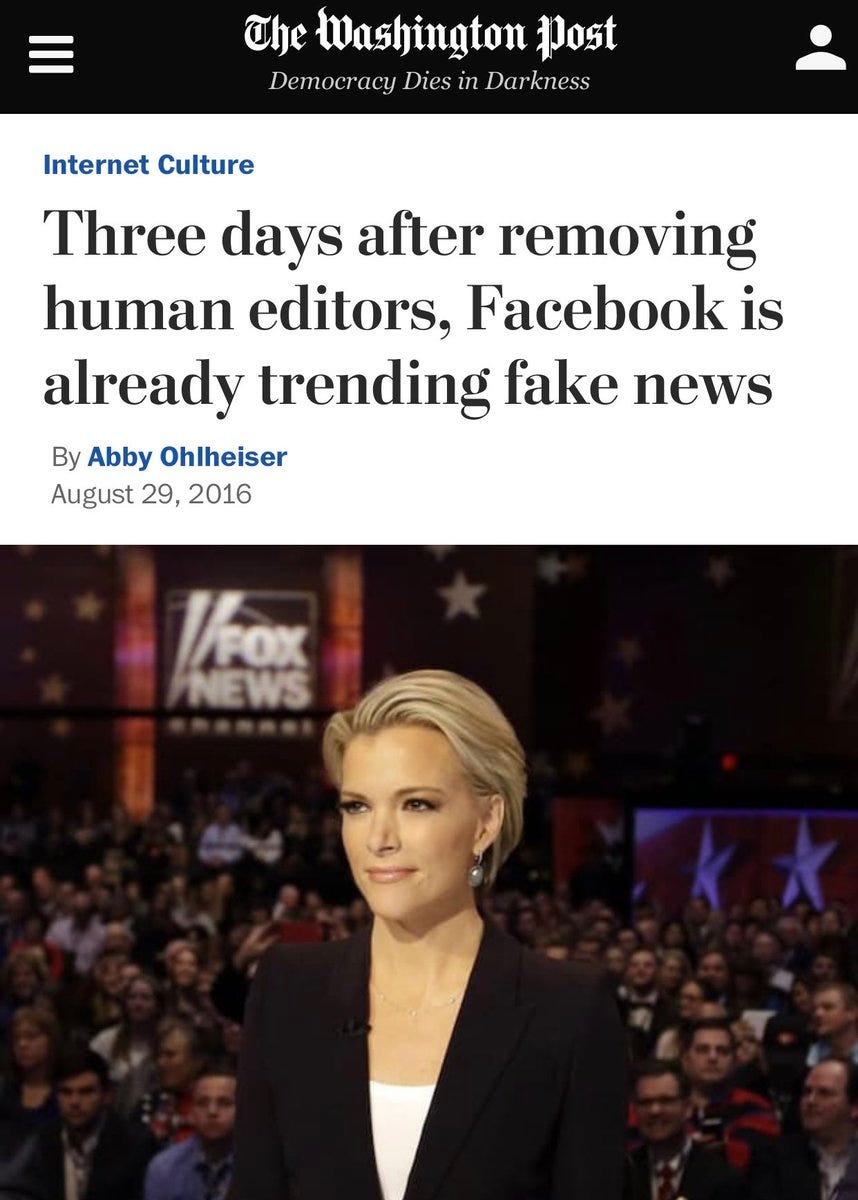Screen dimensions: 858x1200
Task: Open the Internet Culture section link
Action: 148,165
